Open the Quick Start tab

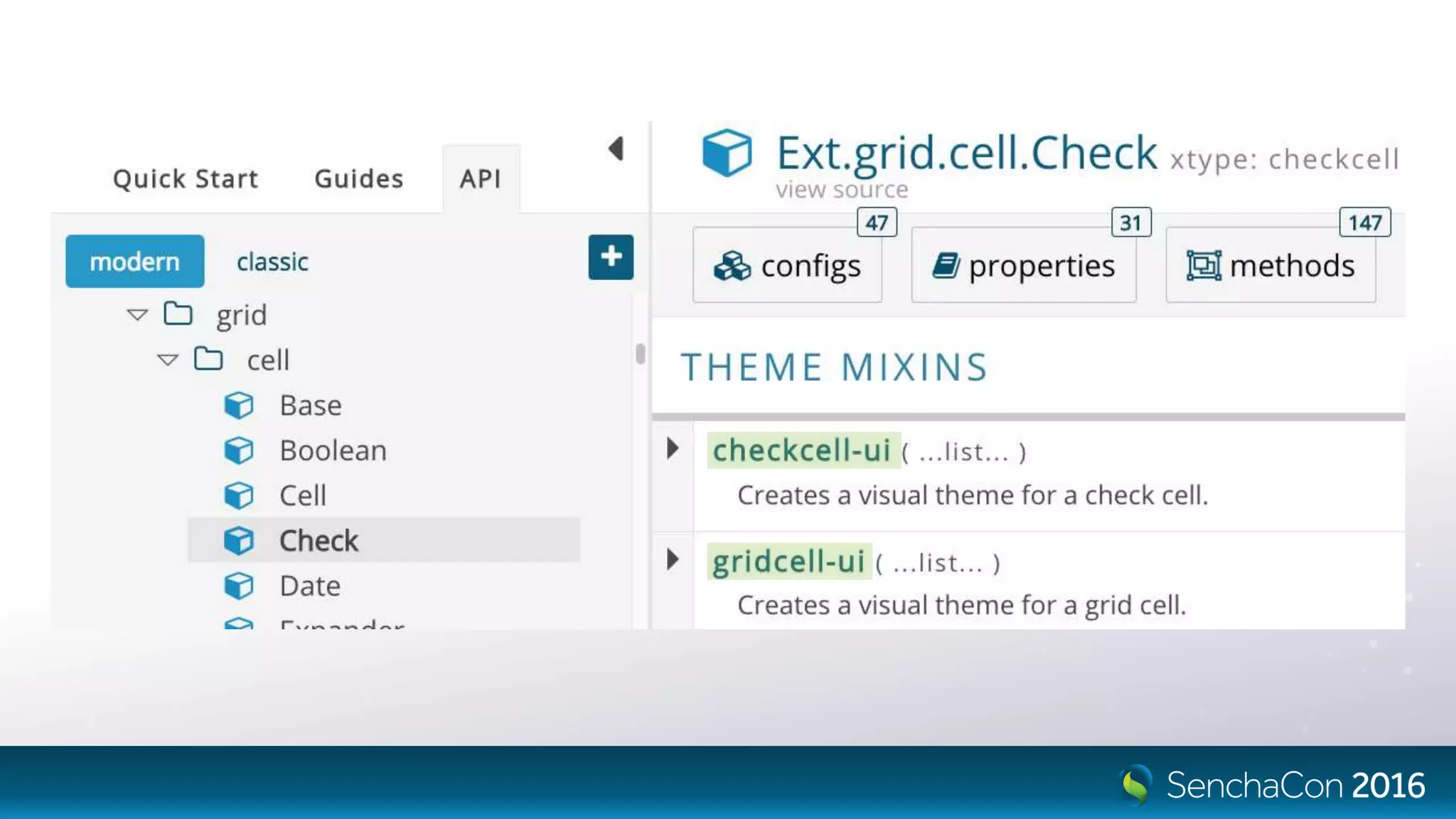(x=186, y=178)
